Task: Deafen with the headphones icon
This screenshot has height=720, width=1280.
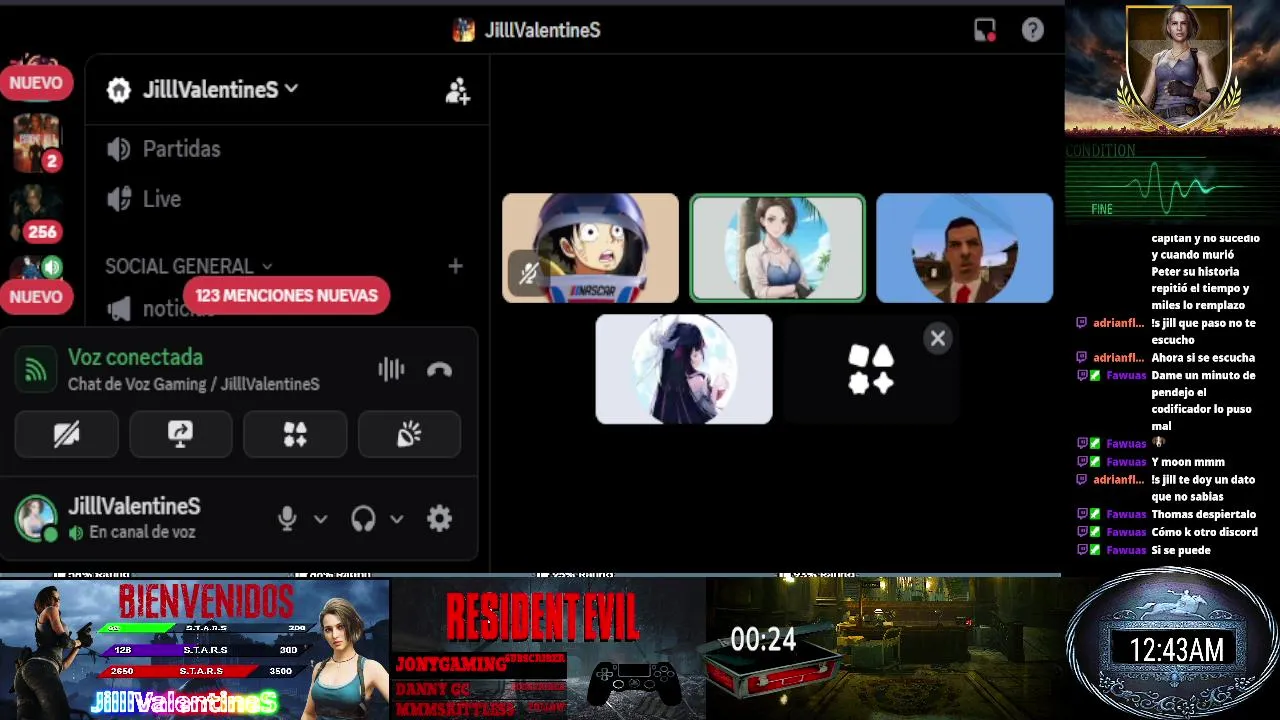Action: [363, 519]
